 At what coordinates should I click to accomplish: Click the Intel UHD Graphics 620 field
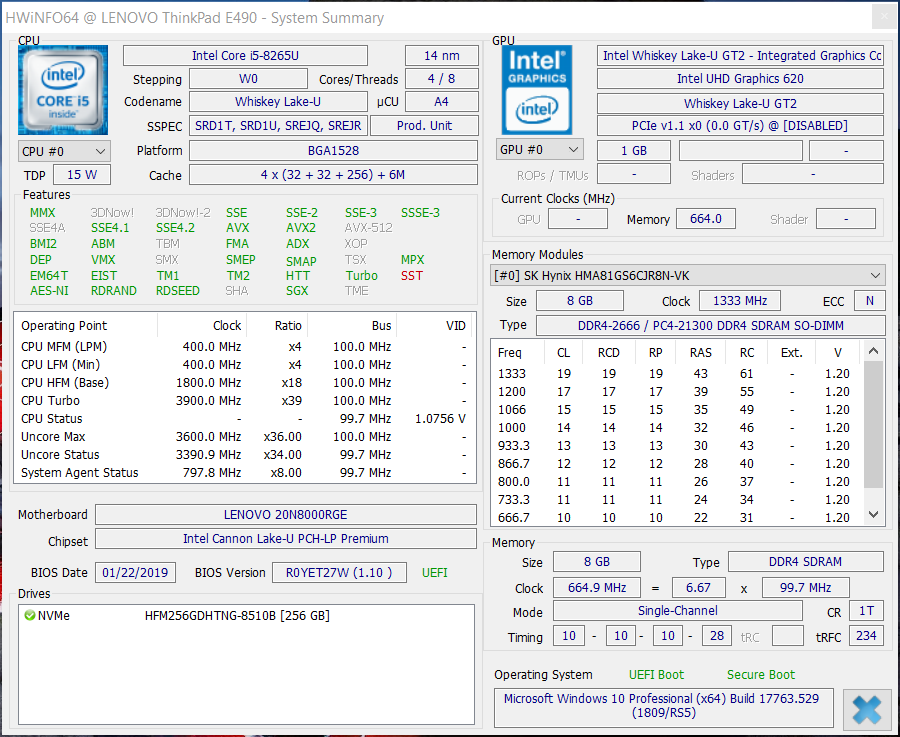tap(740, 79)
